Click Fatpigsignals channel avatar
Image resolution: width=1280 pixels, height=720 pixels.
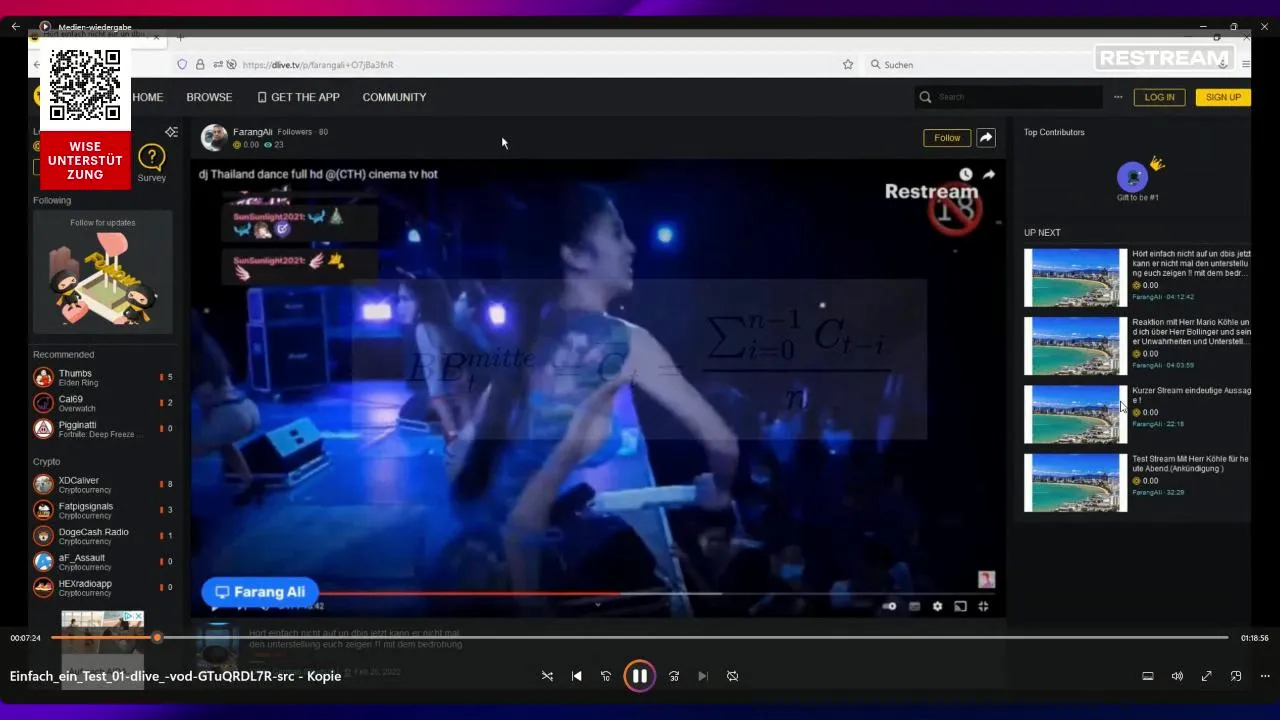43,510
